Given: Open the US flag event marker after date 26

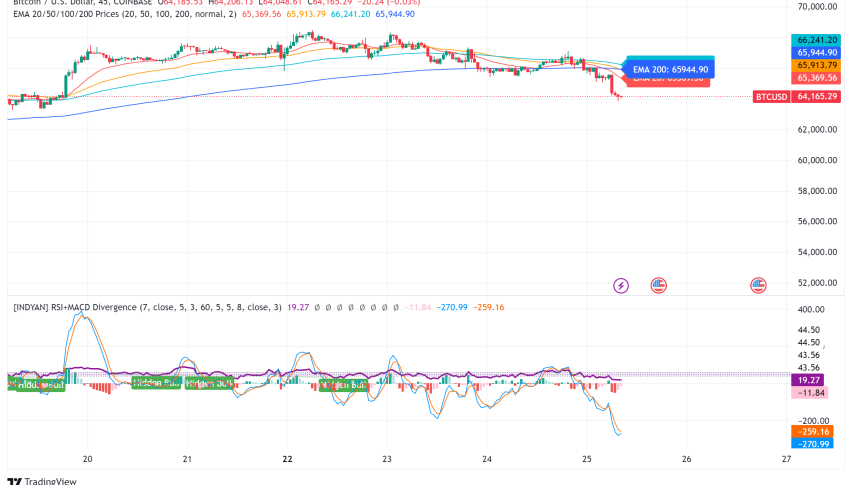Looking at the screenshot, I should click(x=758, y=285).
